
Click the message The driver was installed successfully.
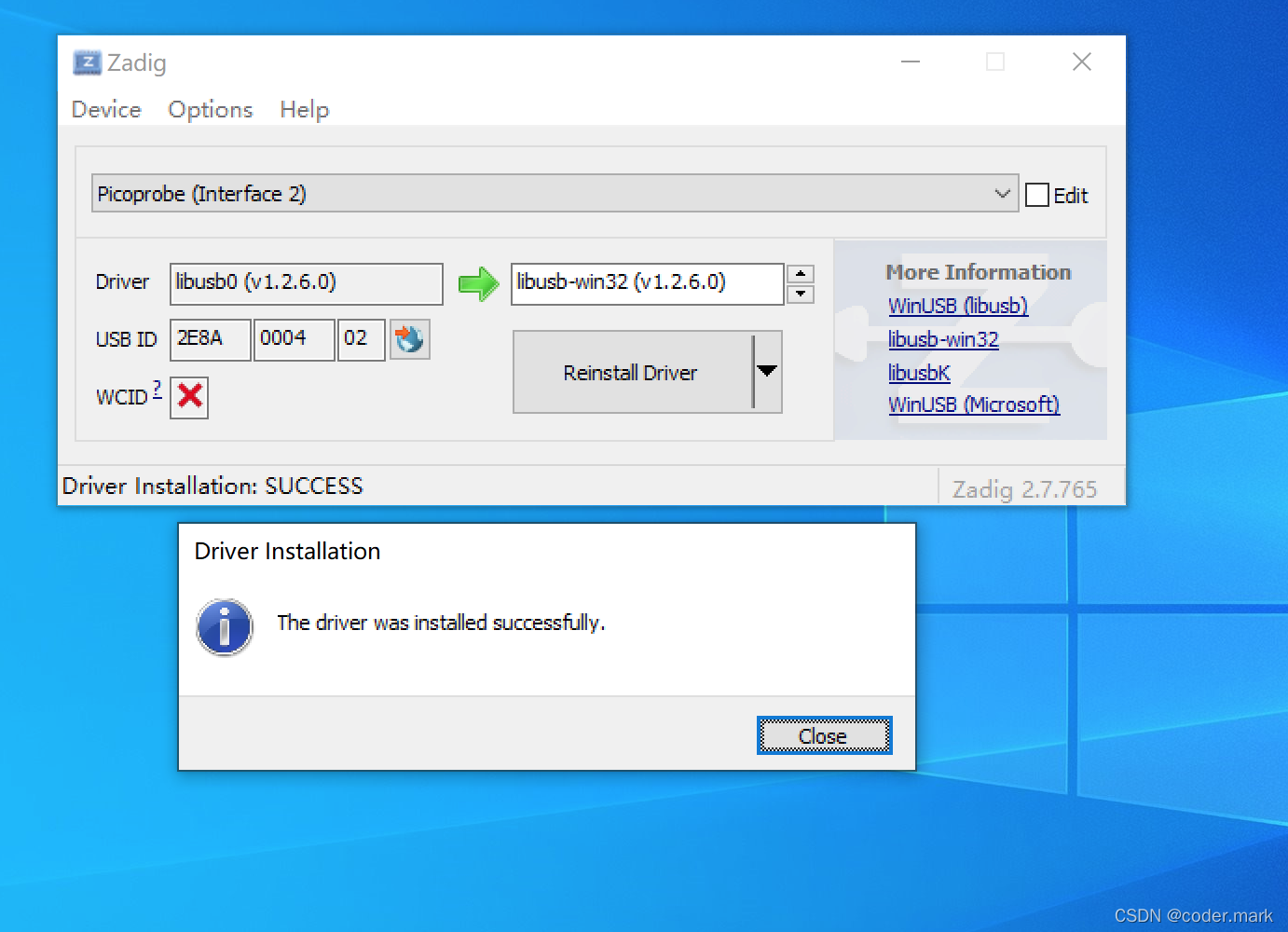click(x=441, y=623)
